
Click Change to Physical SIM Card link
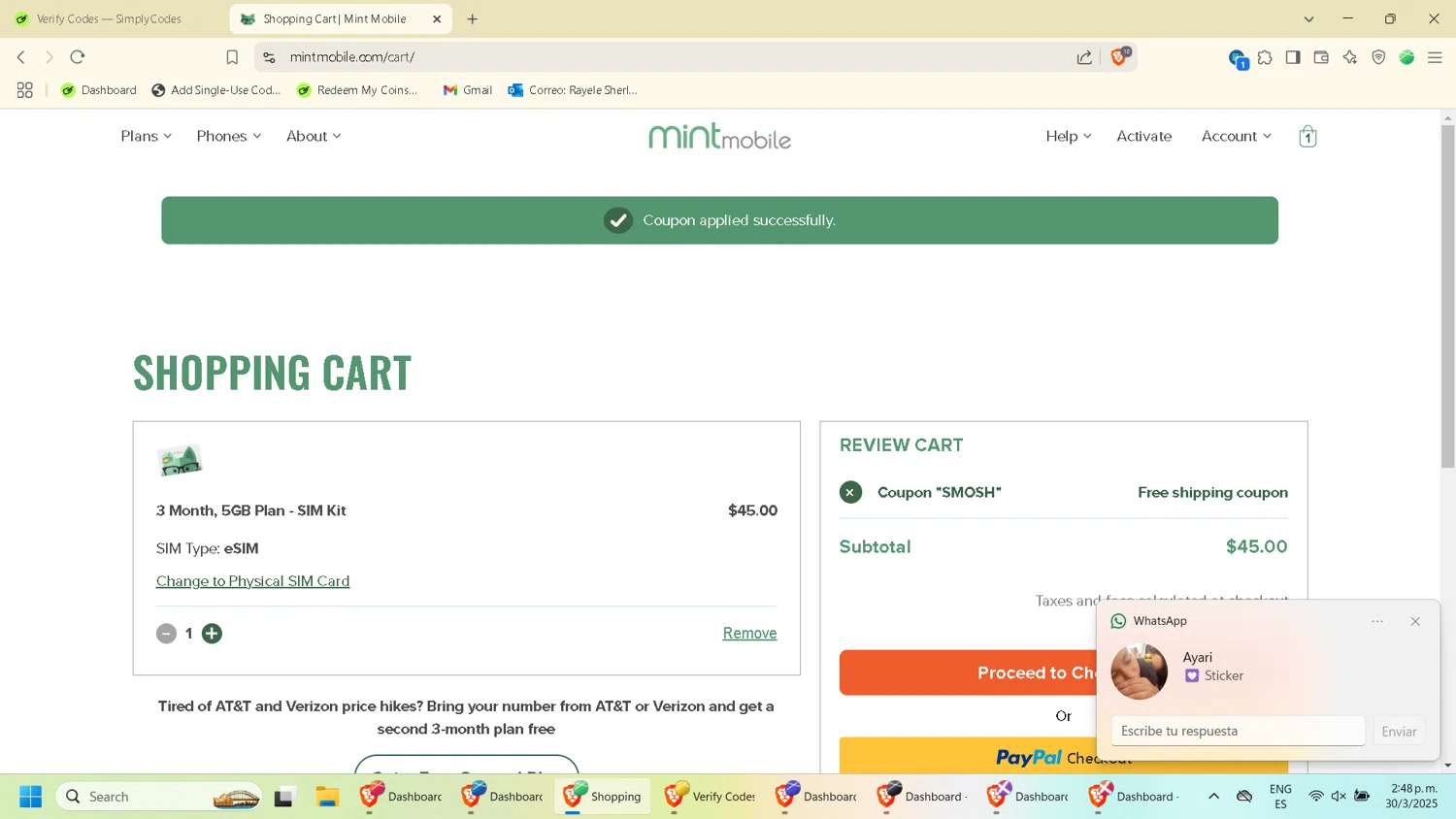[x=252, y=581]
